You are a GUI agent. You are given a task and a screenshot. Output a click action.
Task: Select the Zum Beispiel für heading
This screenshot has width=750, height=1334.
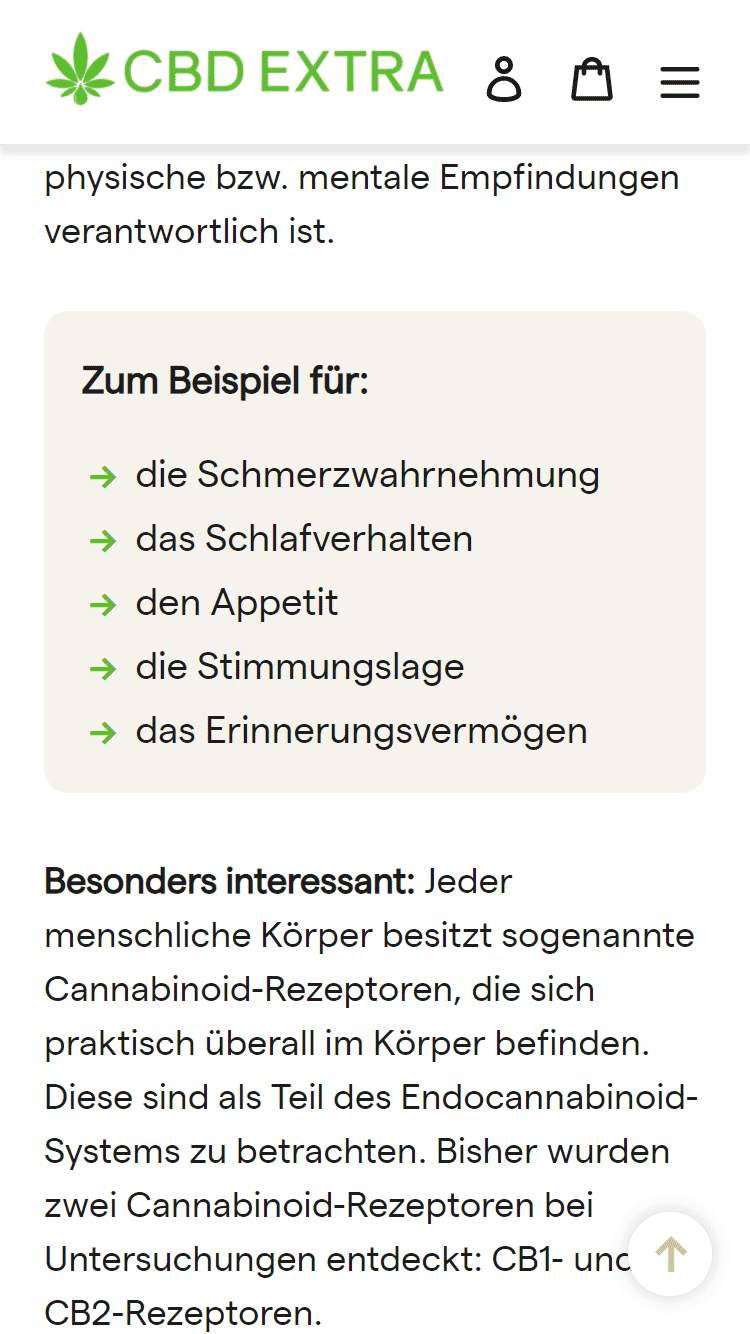(x=224, y=381)
